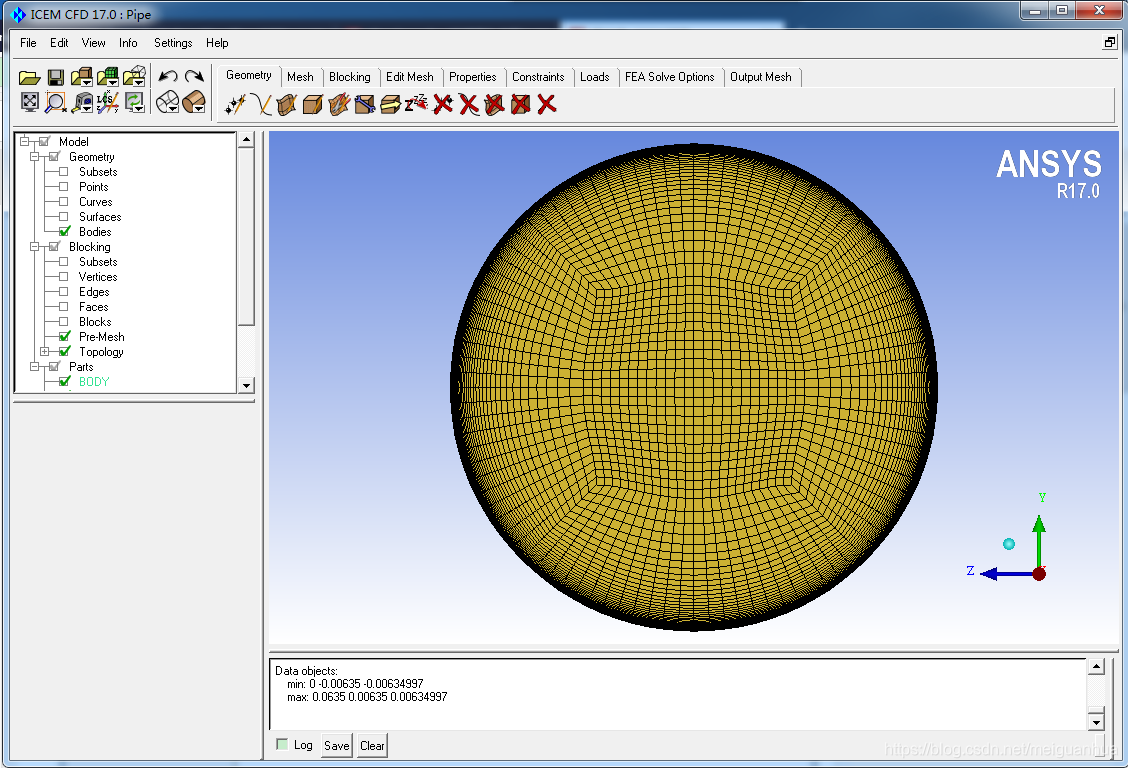Collapse the Model tree node
Viewport: 1128px width, 768px height.
coord(24,142)
